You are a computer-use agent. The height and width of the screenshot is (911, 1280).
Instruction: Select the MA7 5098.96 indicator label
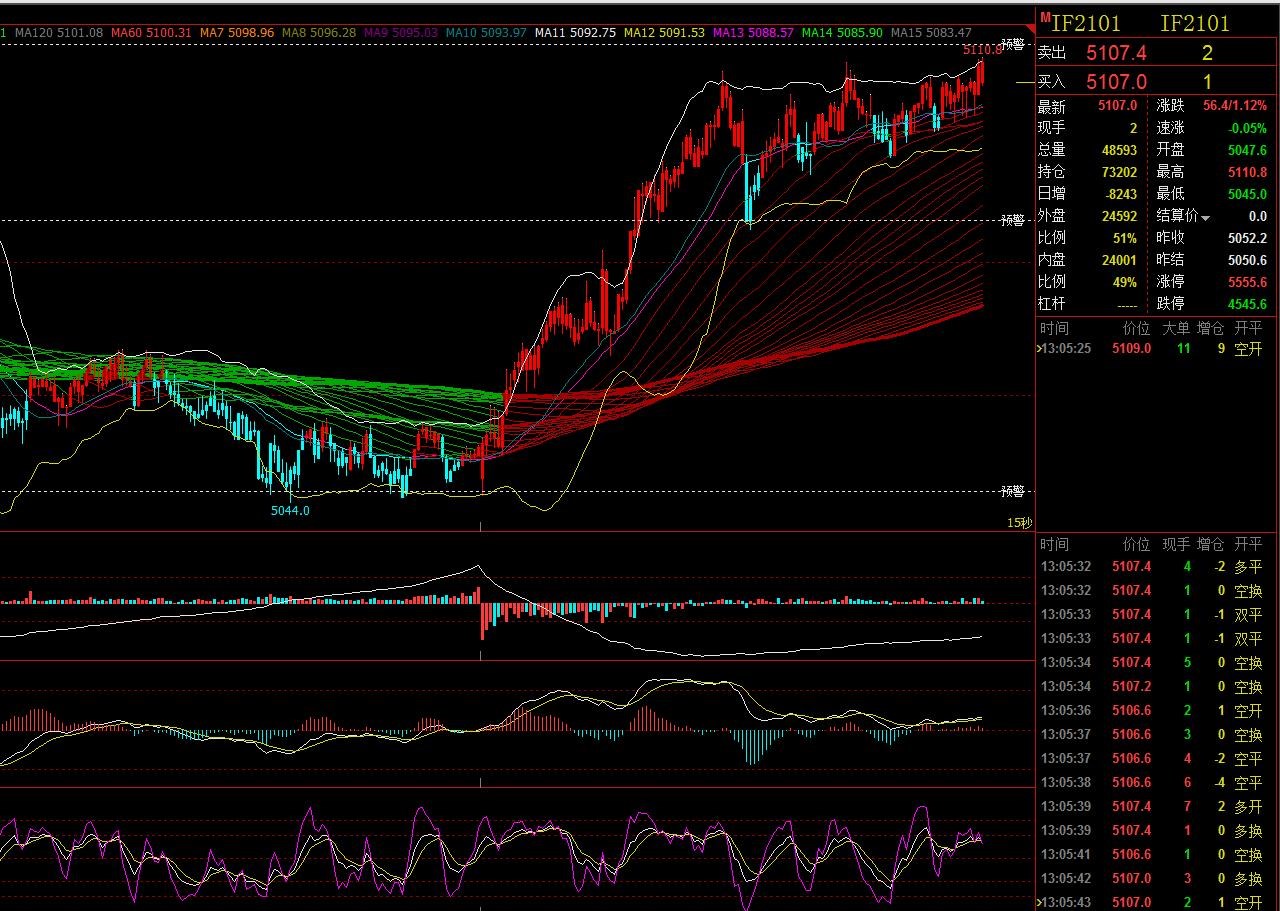coord(237,33)
